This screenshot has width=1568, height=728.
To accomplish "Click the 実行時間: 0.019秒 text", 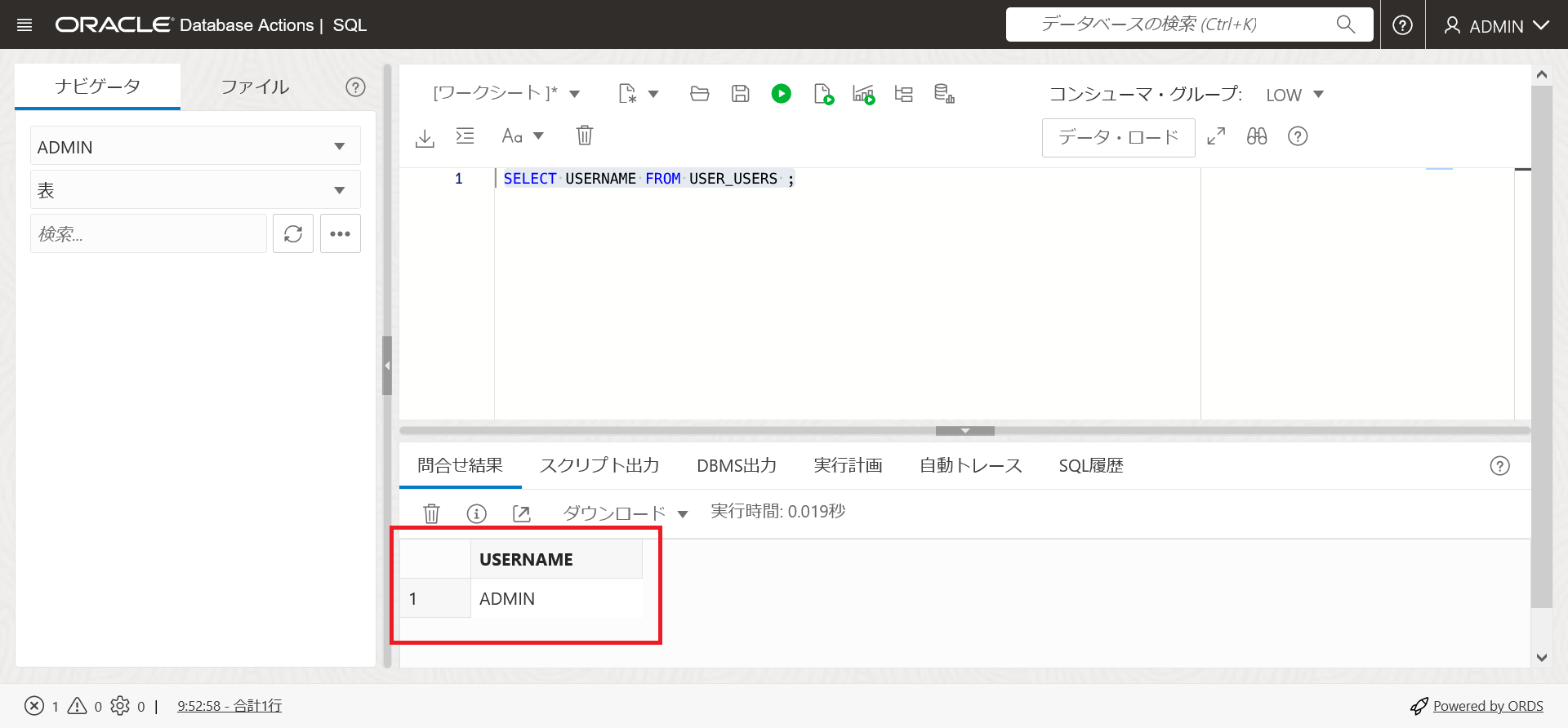I will 777,512.
